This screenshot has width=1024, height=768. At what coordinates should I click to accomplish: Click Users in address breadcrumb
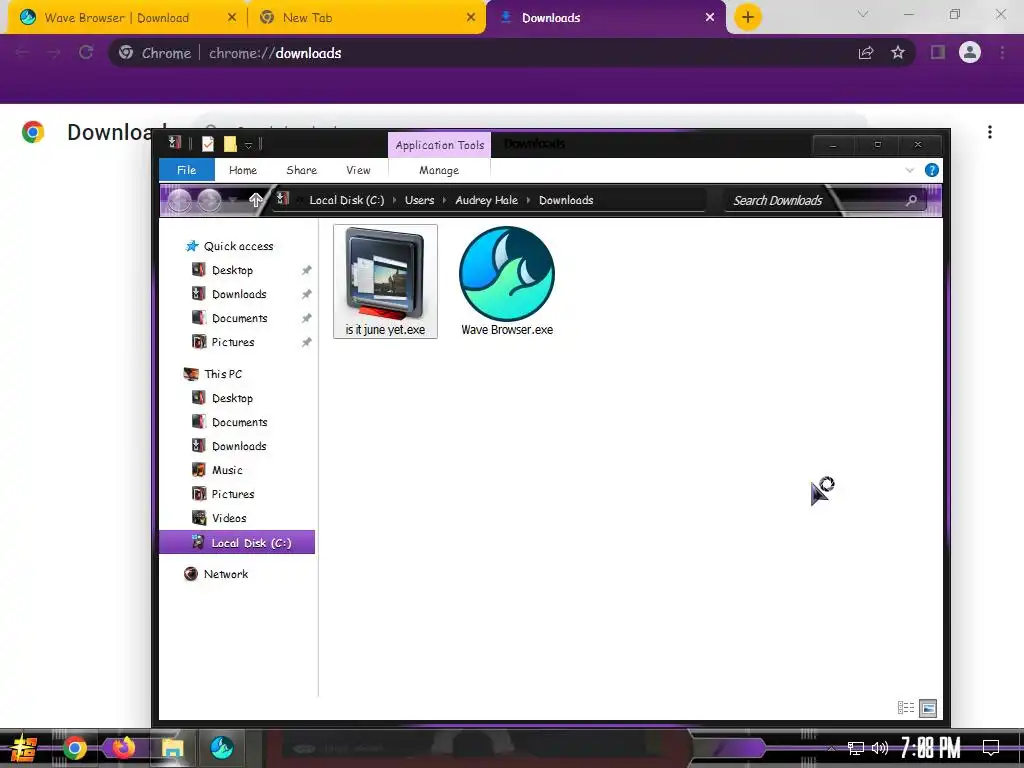pyautogui.click(x=419, y=200)
